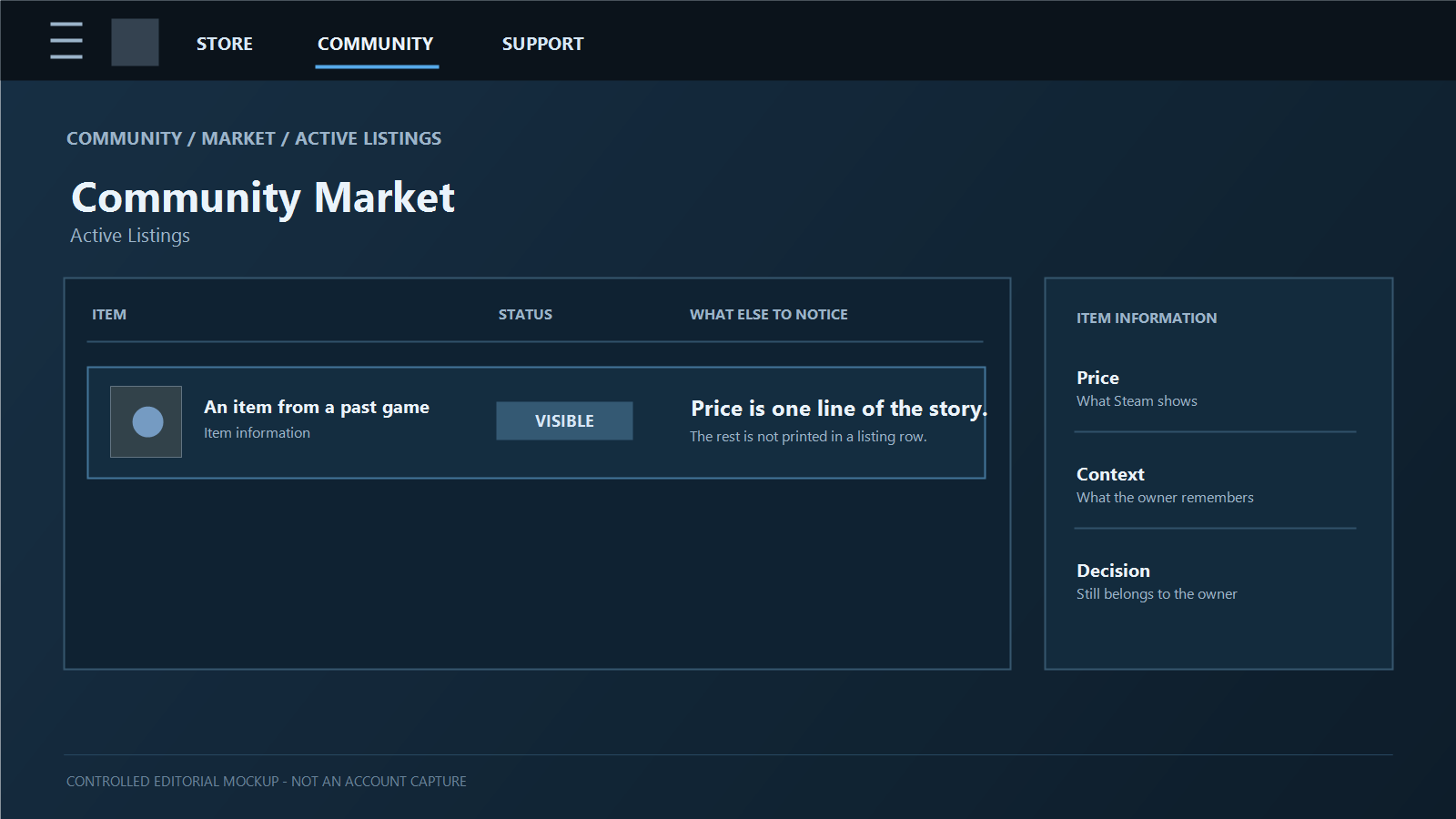Click the 'Active Listings' subtitle
Image resolution: width=1456 pixels, height=819 pixels.
point(130,236)
